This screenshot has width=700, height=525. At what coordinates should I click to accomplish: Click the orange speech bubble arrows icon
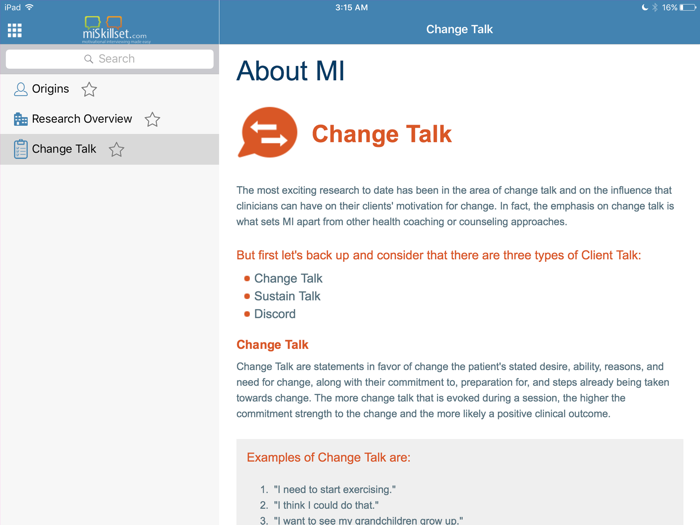pos(267,132)
